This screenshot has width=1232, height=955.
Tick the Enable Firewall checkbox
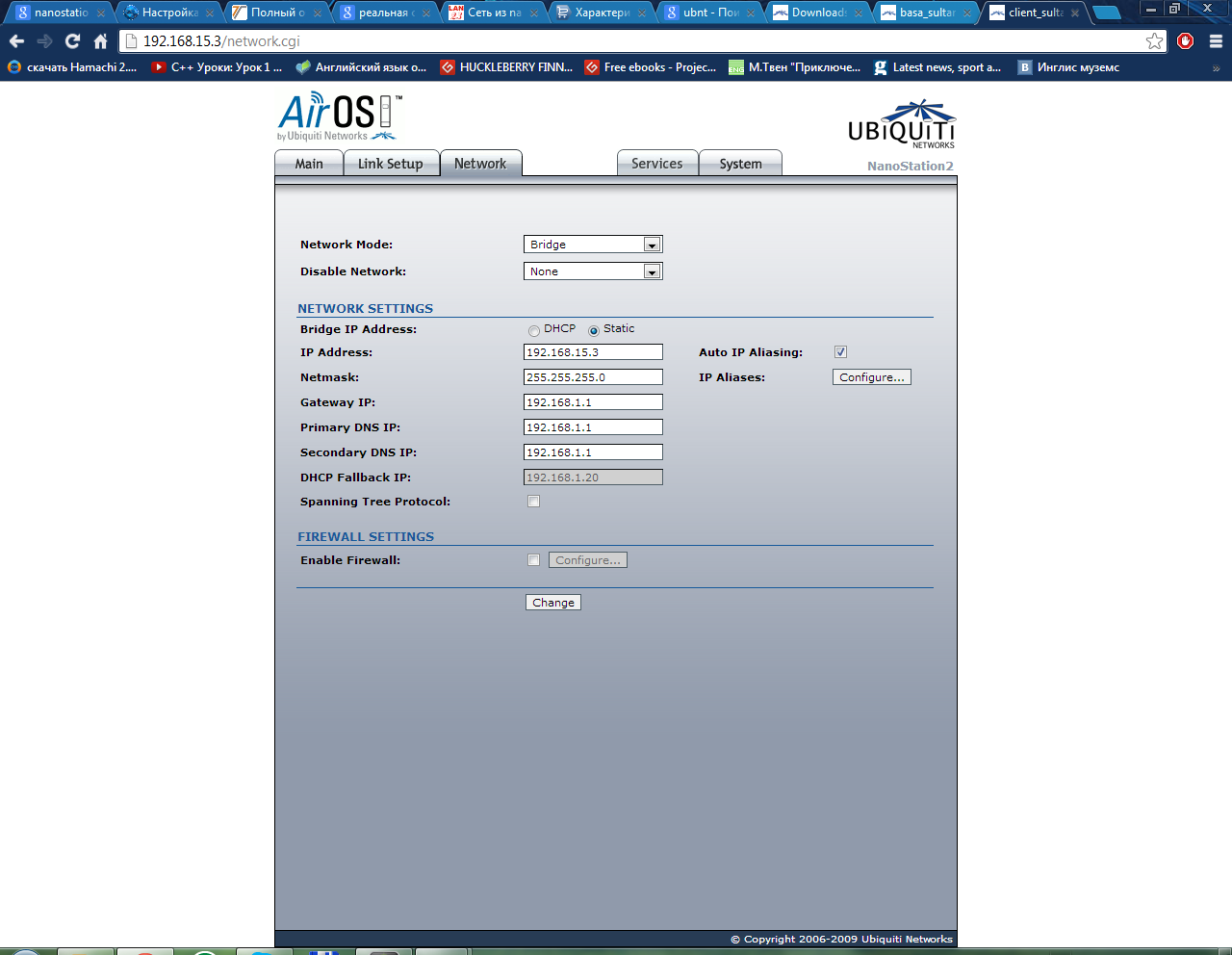pyautogui.click(x=533, y=560)
